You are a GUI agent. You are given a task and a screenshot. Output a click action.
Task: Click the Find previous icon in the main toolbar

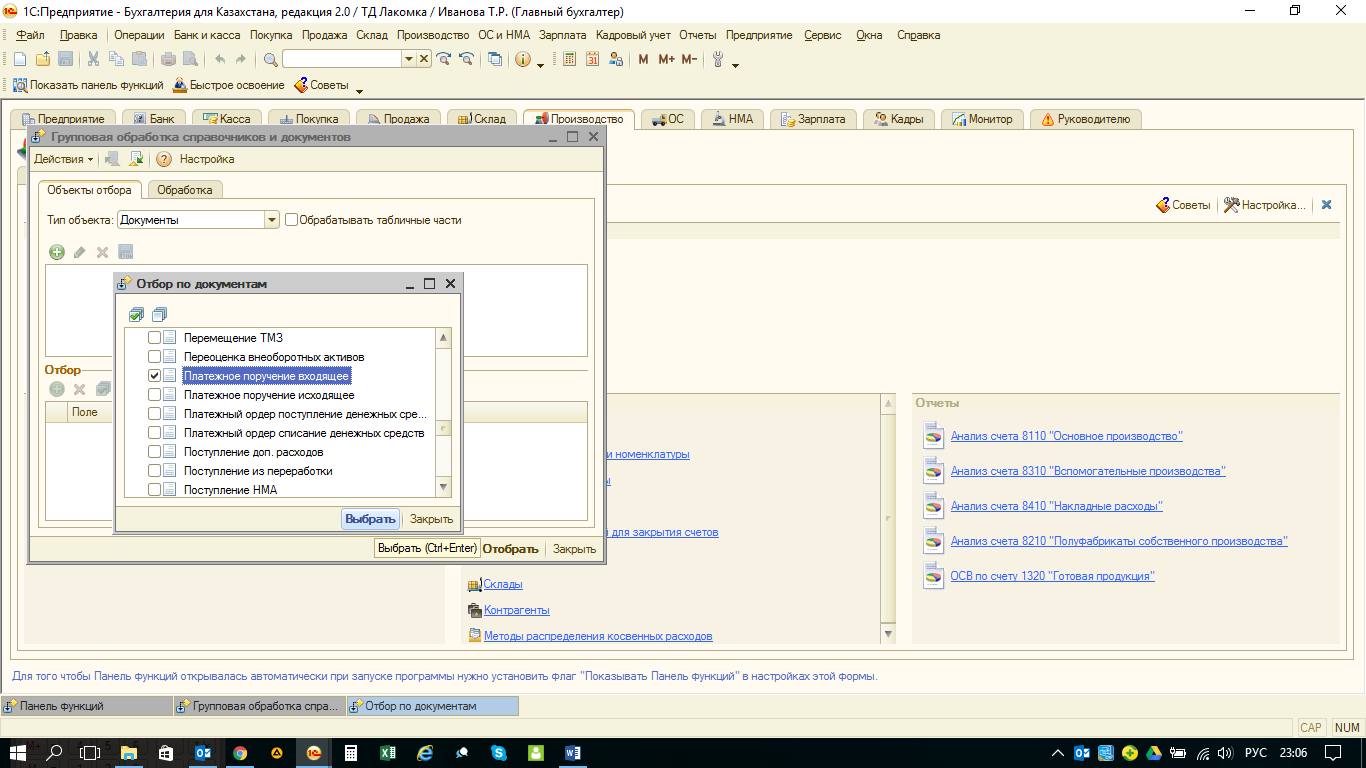tap(465, 59)
